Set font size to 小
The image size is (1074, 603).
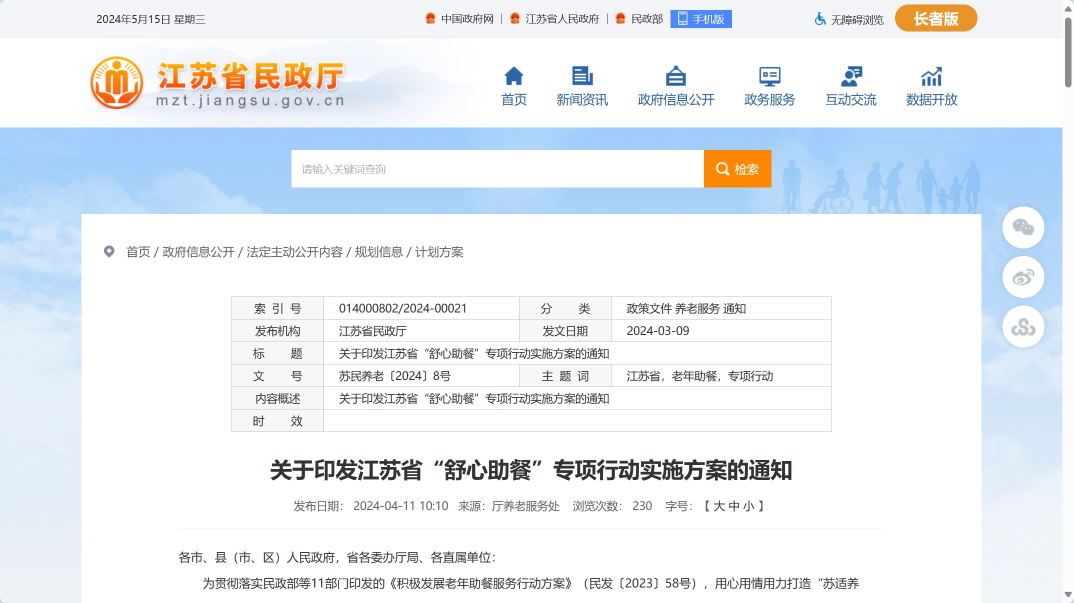[x=748, y=506]
